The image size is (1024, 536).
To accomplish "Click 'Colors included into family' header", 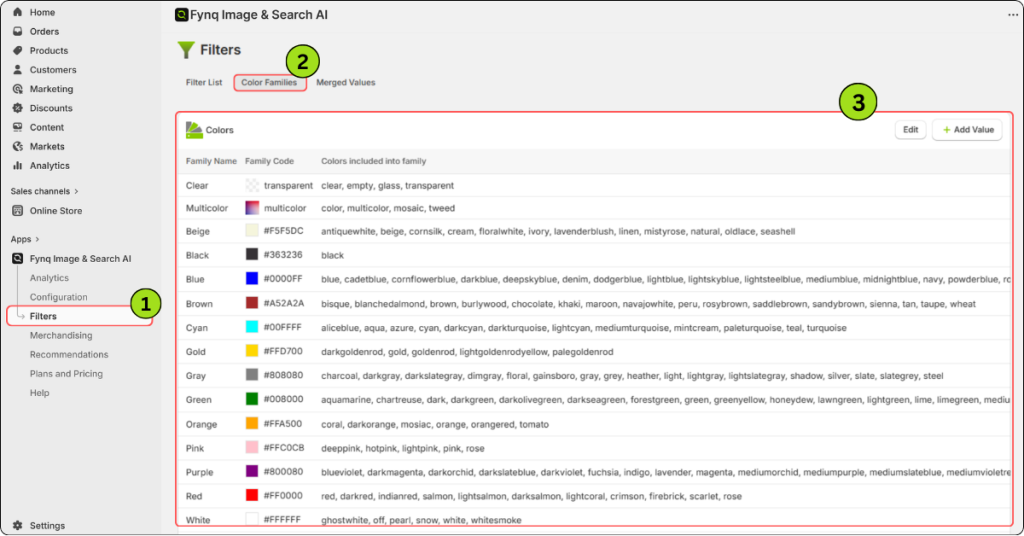I will point(374,161).
